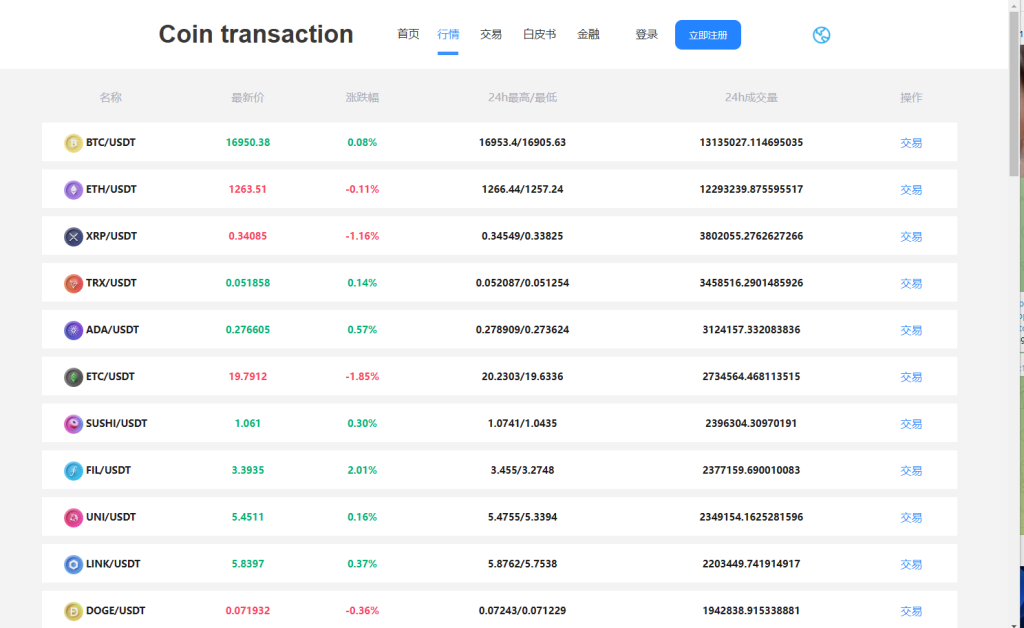Screen dimensions: 1024x628
Task: Open the 白皮书 whitepaper tab
Action: 539,34
